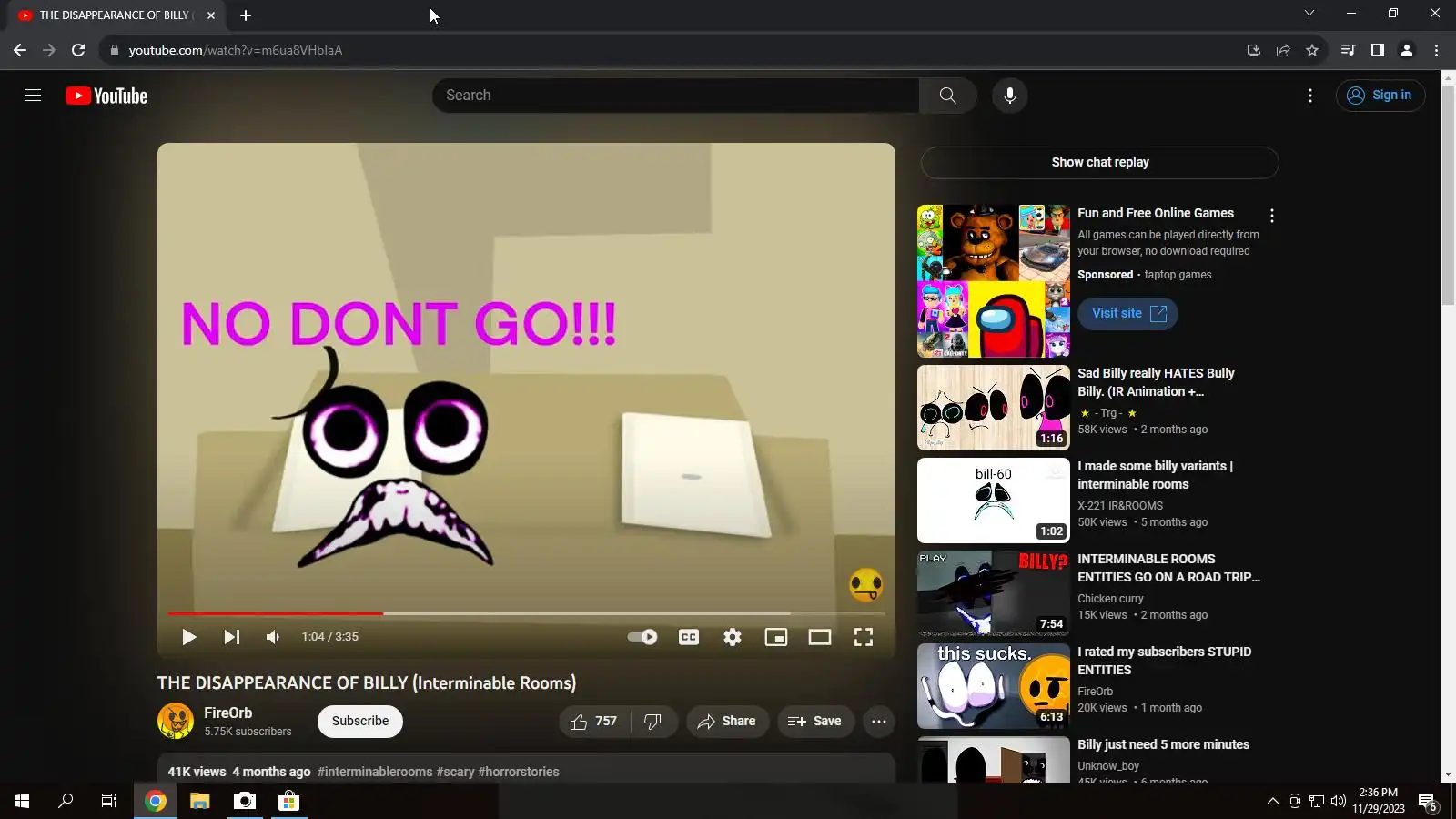
Task: Visit site for taptop.games ad
Action: point(1128,313)
